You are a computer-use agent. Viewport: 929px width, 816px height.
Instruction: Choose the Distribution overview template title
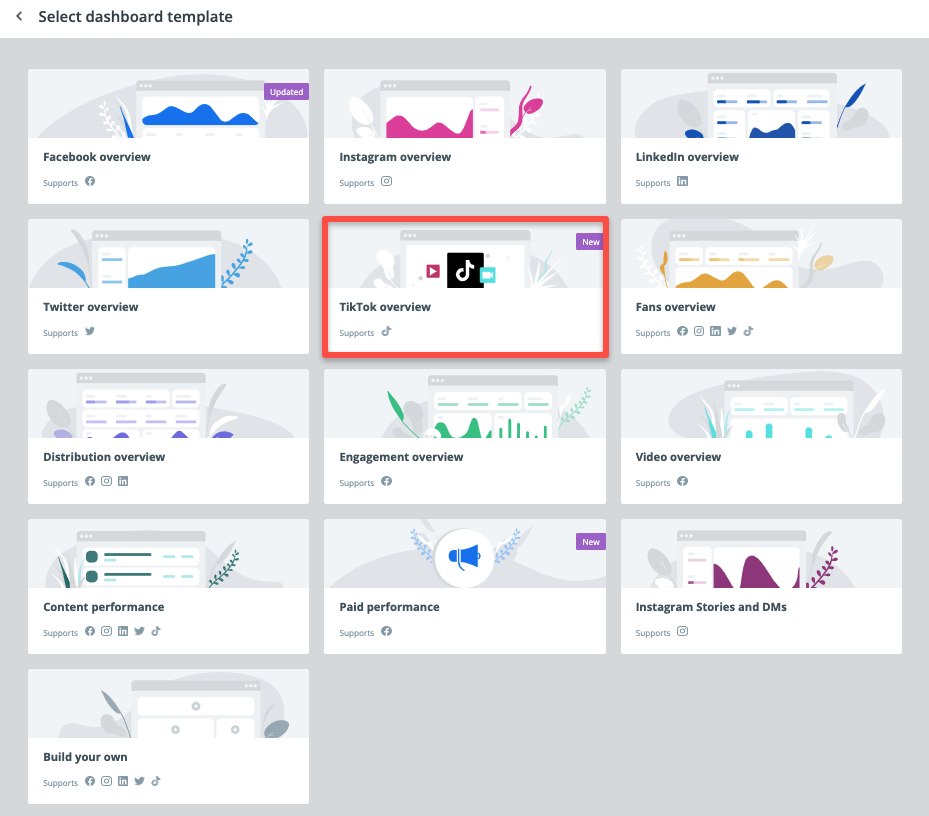pos(104,457)
